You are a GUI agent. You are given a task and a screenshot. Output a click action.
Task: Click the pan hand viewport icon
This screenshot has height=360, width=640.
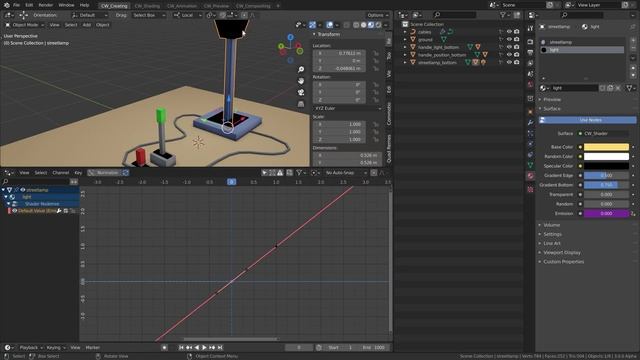[301, 81]
